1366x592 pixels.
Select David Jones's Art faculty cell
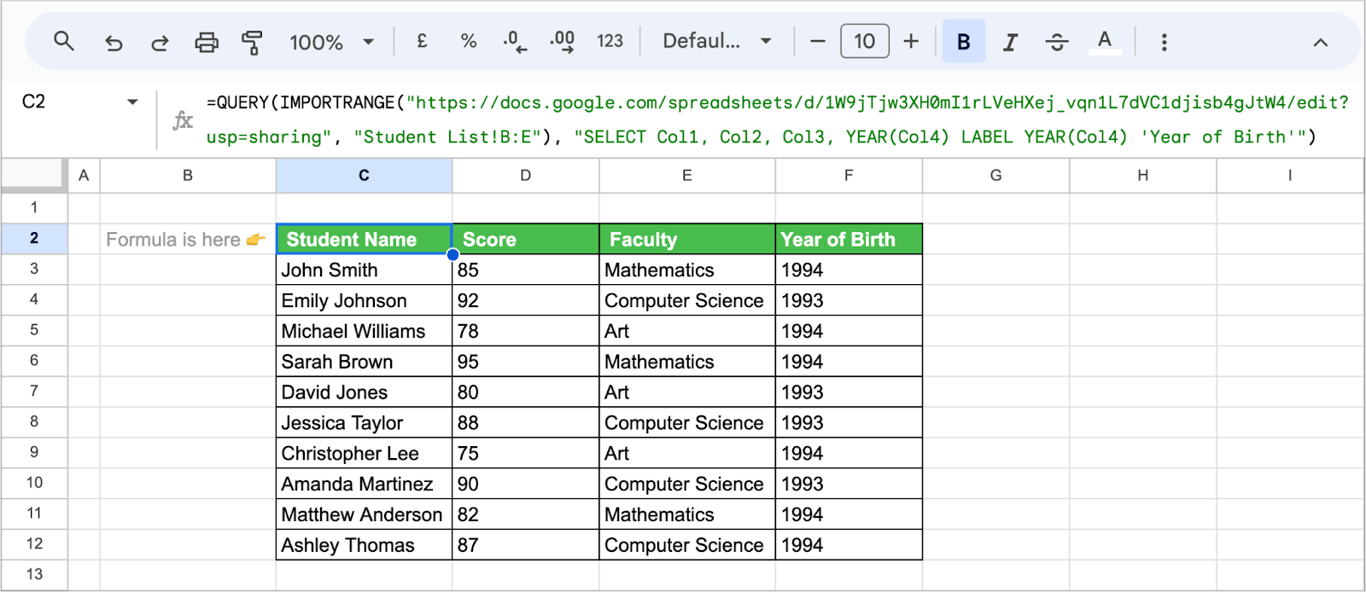pyautogui.click(x=687, y=392)
